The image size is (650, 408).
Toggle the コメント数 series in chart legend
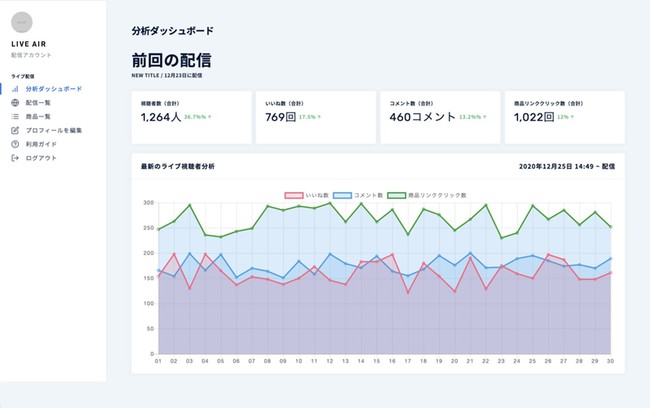(x=358, y=195)
